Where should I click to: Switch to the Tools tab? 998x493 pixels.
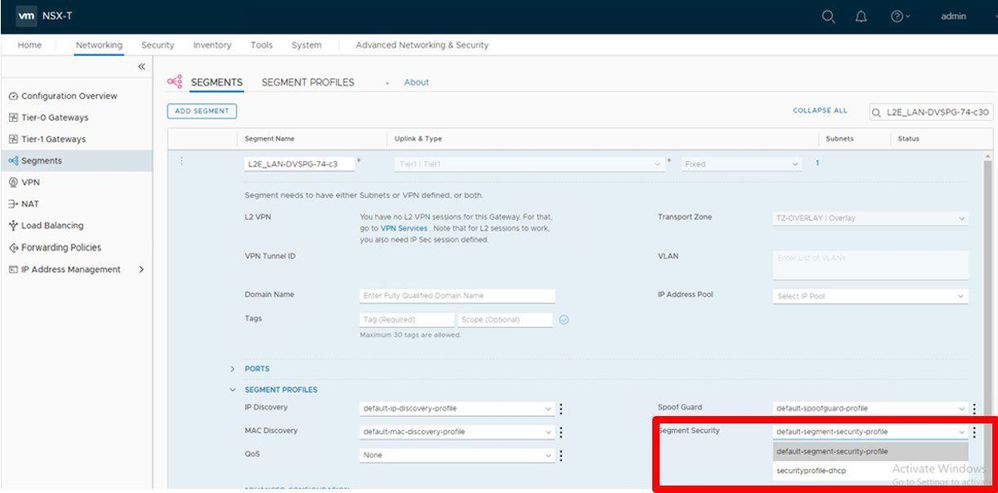[x=262, y=45]
